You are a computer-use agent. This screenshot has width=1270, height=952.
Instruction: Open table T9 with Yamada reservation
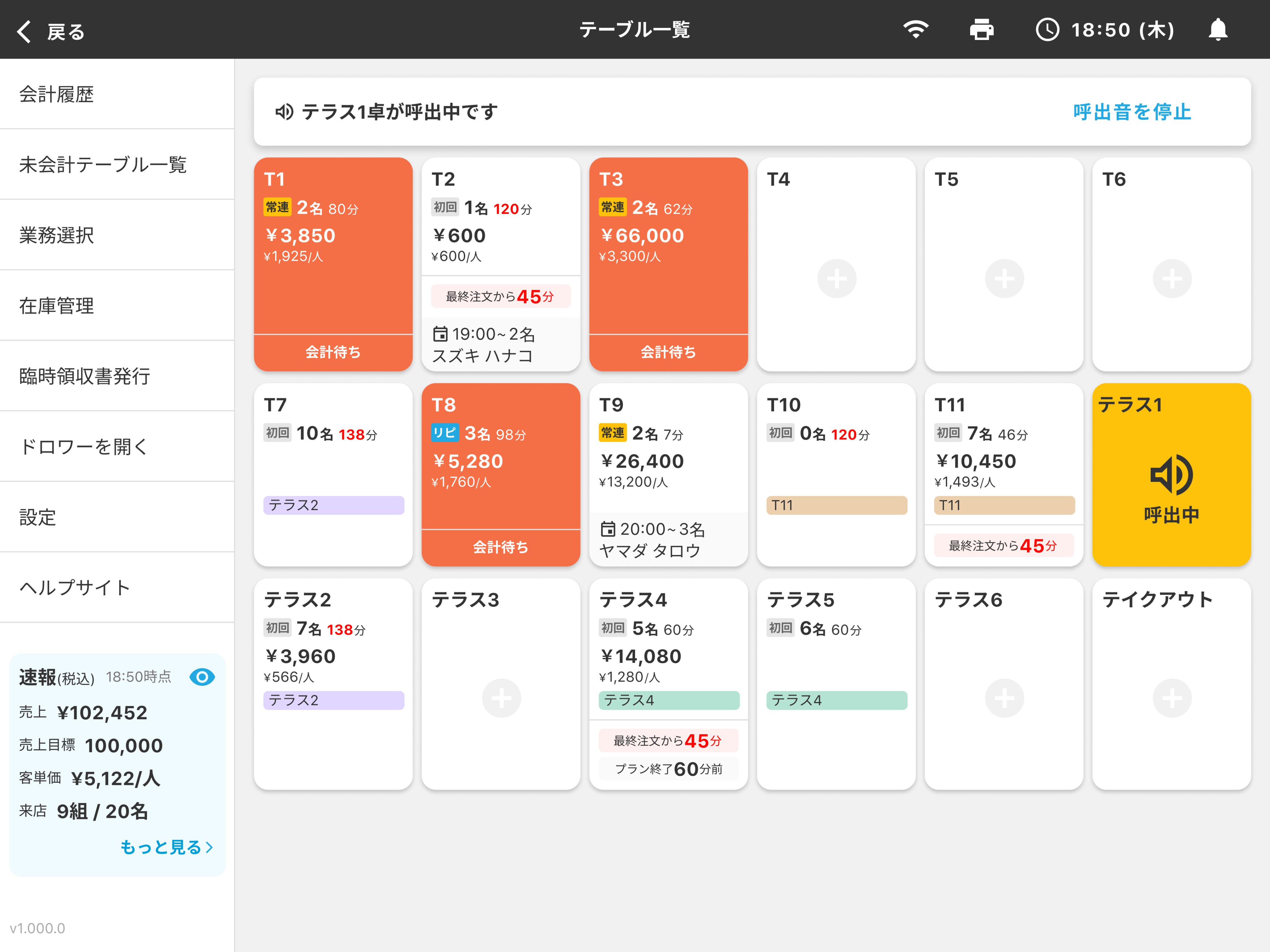click(x=668, y=474)
